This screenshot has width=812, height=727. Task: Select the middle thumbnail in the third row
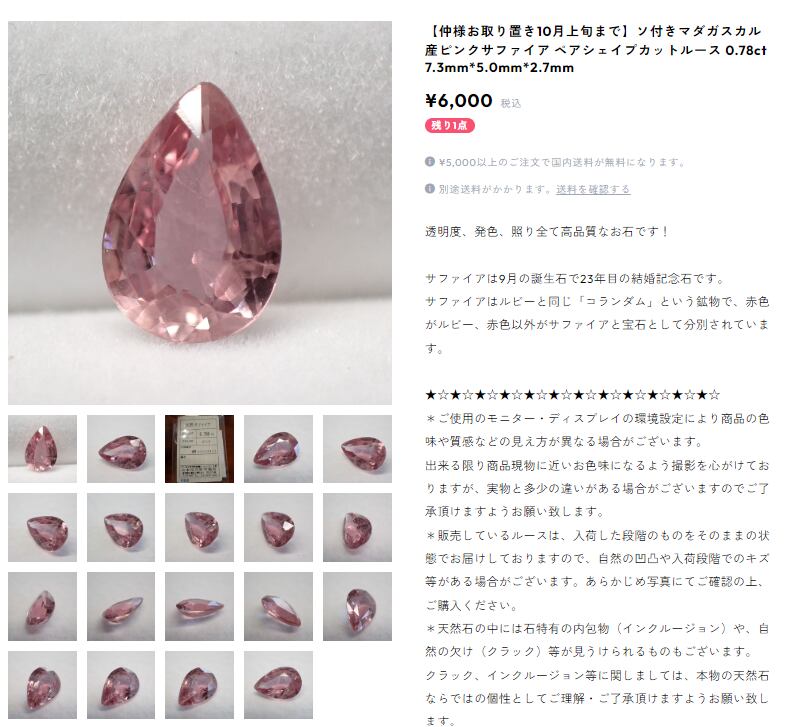tap(199, 606)
